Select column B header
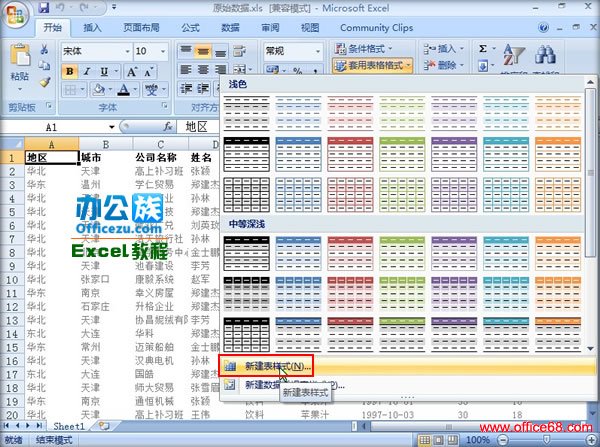 click(x=106, y=144)
